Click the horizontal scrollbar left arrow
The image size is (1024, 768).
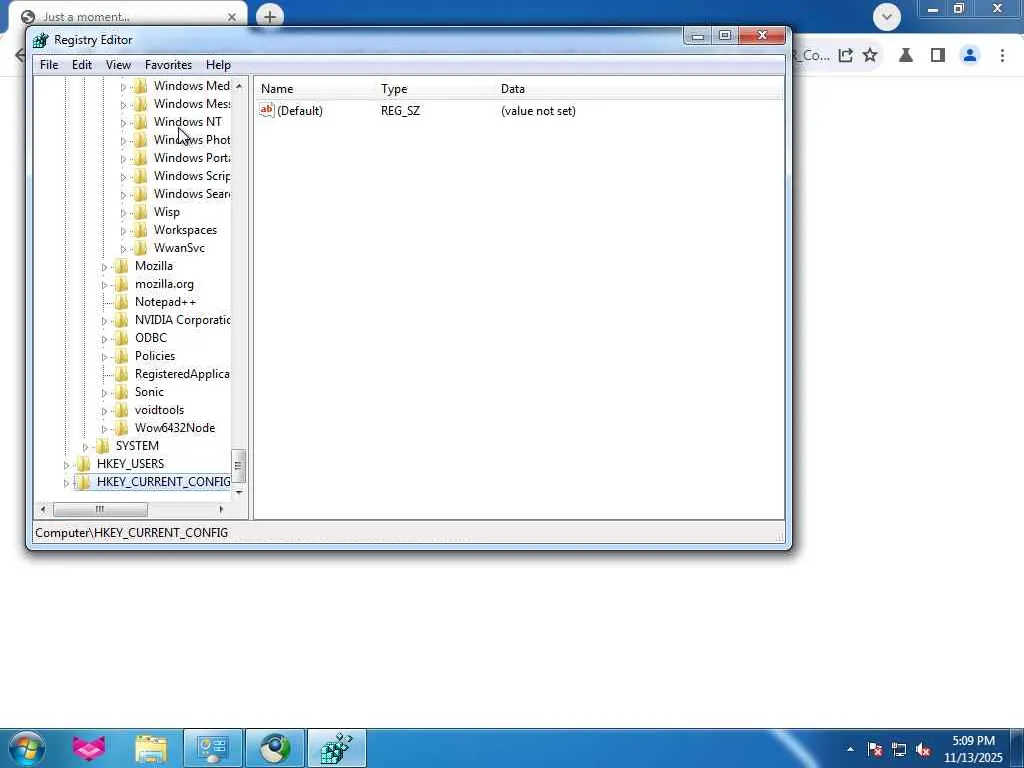[43, 509]
